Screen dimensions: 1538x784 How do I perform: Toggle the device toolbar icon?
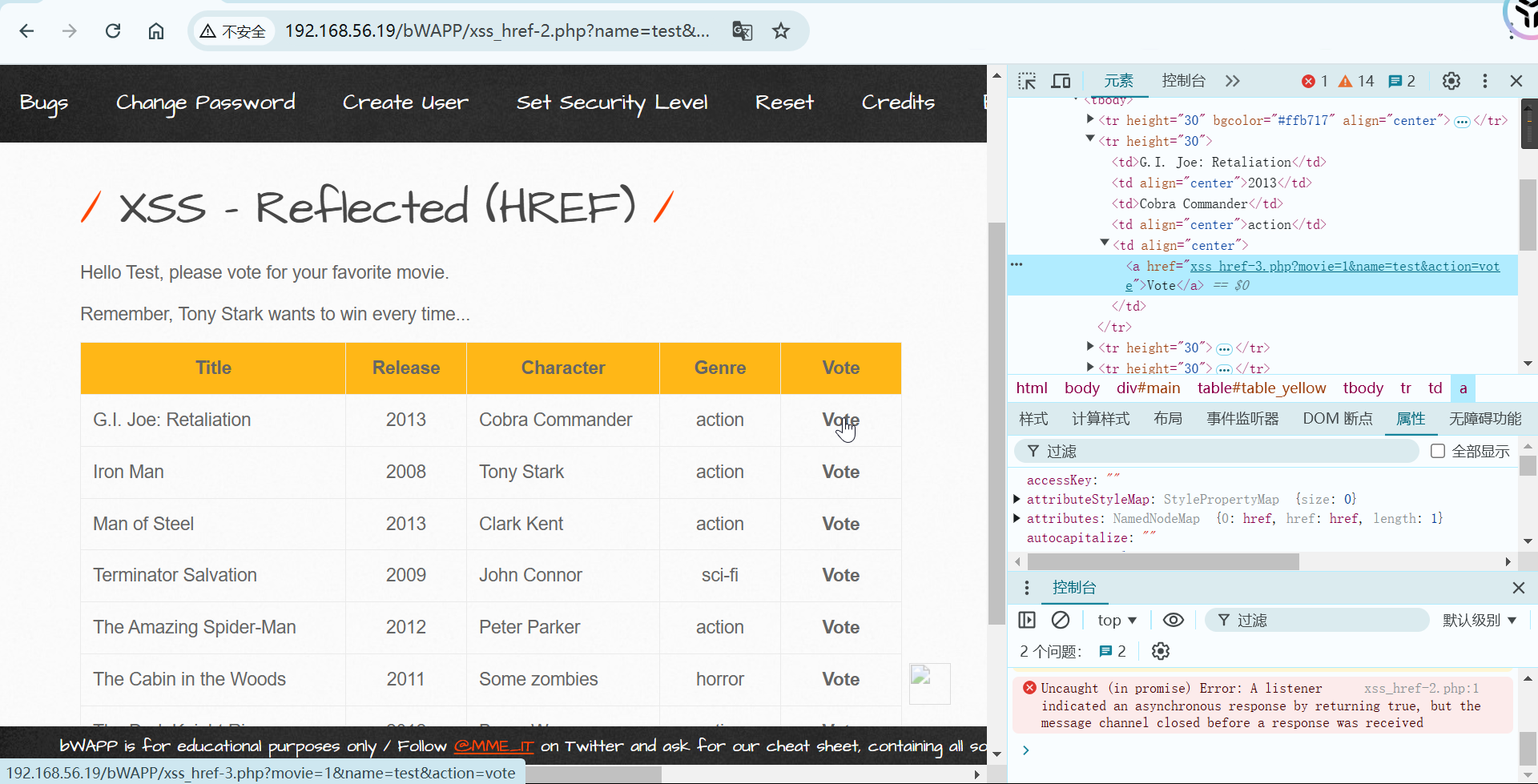[1061, 81]
